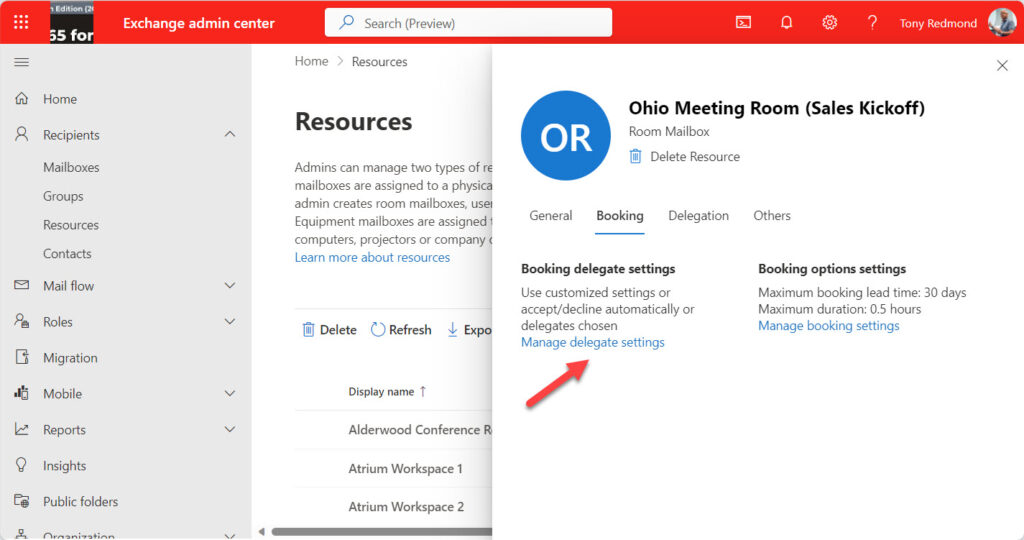Select the Booking tab
The height and width of the screenshot is (540, 1024).
[x=620, y=215]
